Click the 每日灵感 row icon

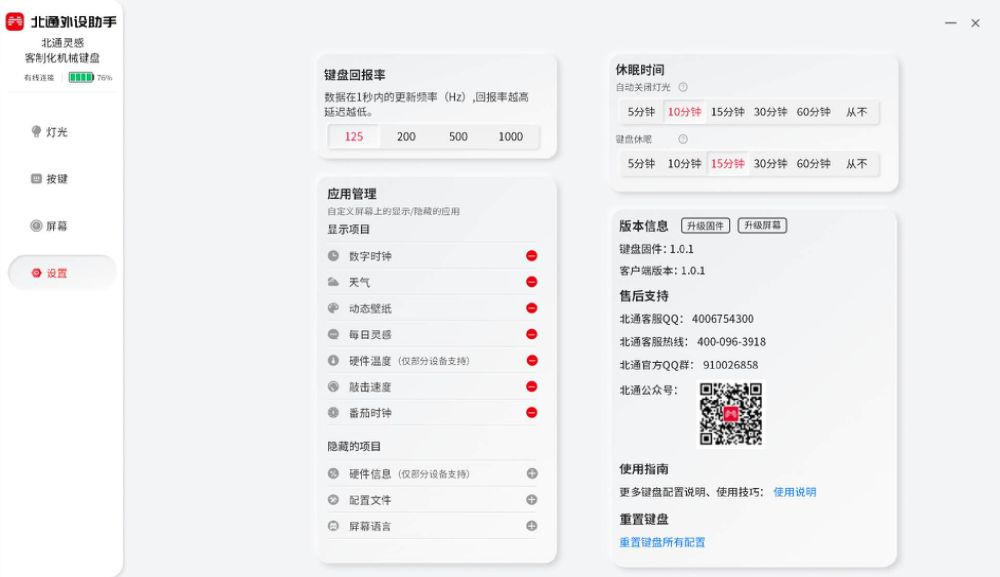[333, 334]
